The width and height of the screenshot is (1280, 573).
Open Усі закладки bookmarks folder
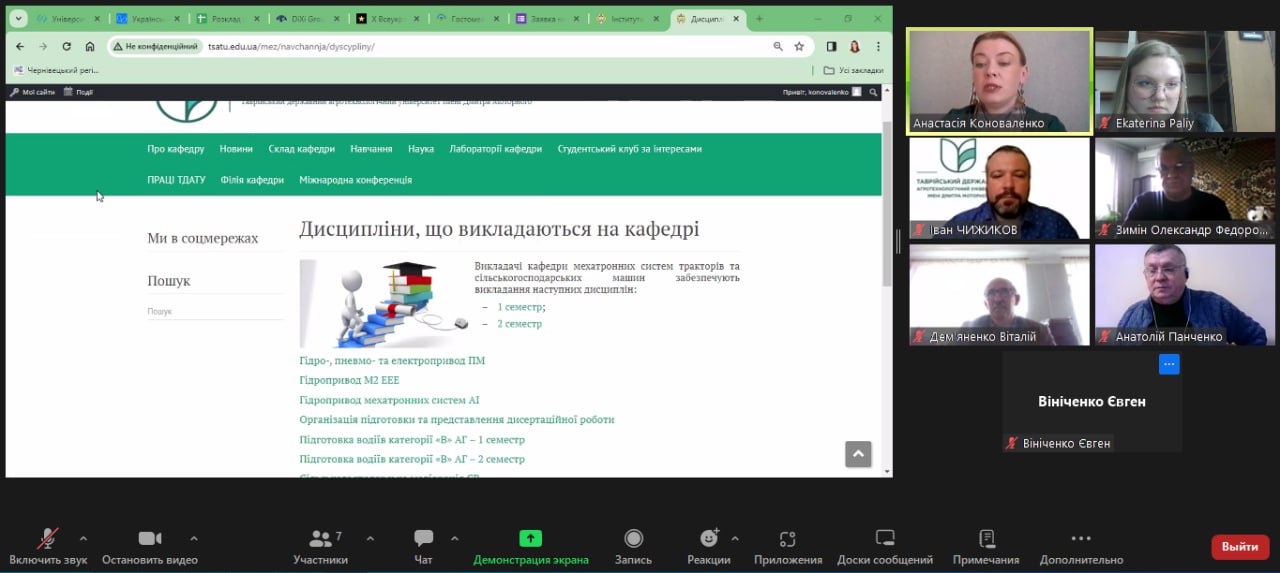coord(854,70)
